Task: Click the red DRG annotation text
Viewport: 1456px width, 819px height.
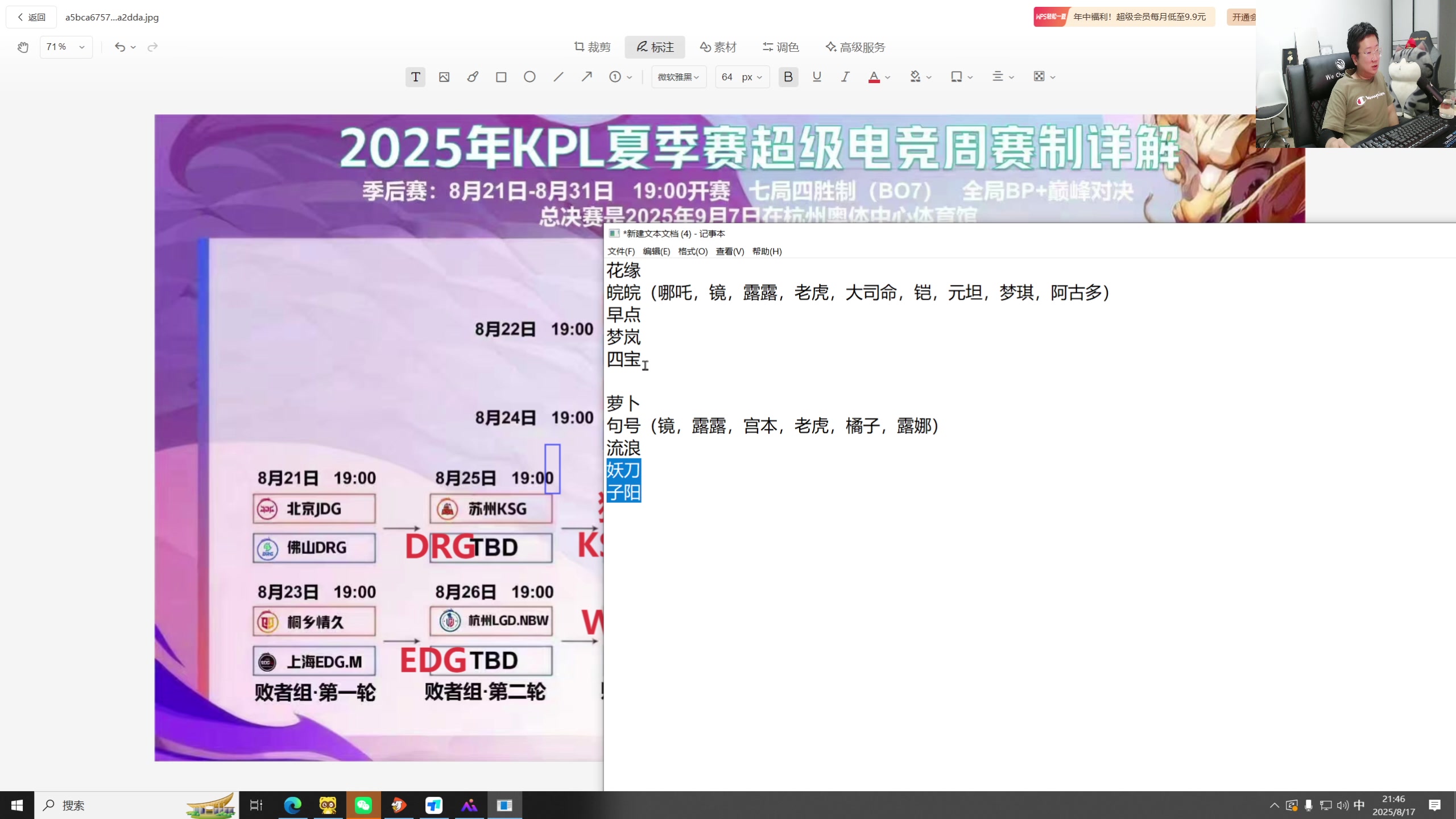Action: click(440, 547)
